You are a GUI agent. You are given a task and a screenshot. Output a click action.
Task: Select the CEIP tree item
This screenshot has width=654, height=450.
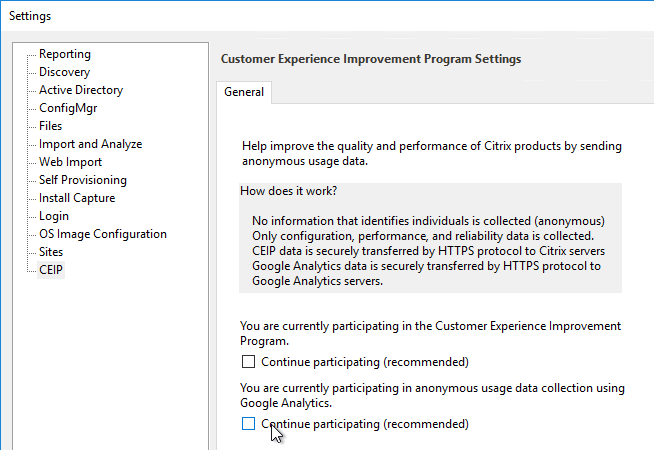51,270
